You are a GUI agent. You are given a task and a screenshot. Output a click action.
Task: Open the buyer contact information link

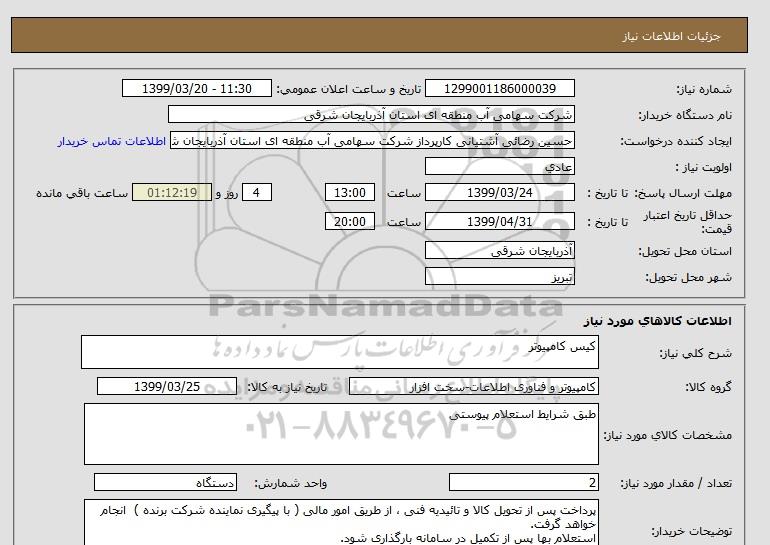point(112,141)
